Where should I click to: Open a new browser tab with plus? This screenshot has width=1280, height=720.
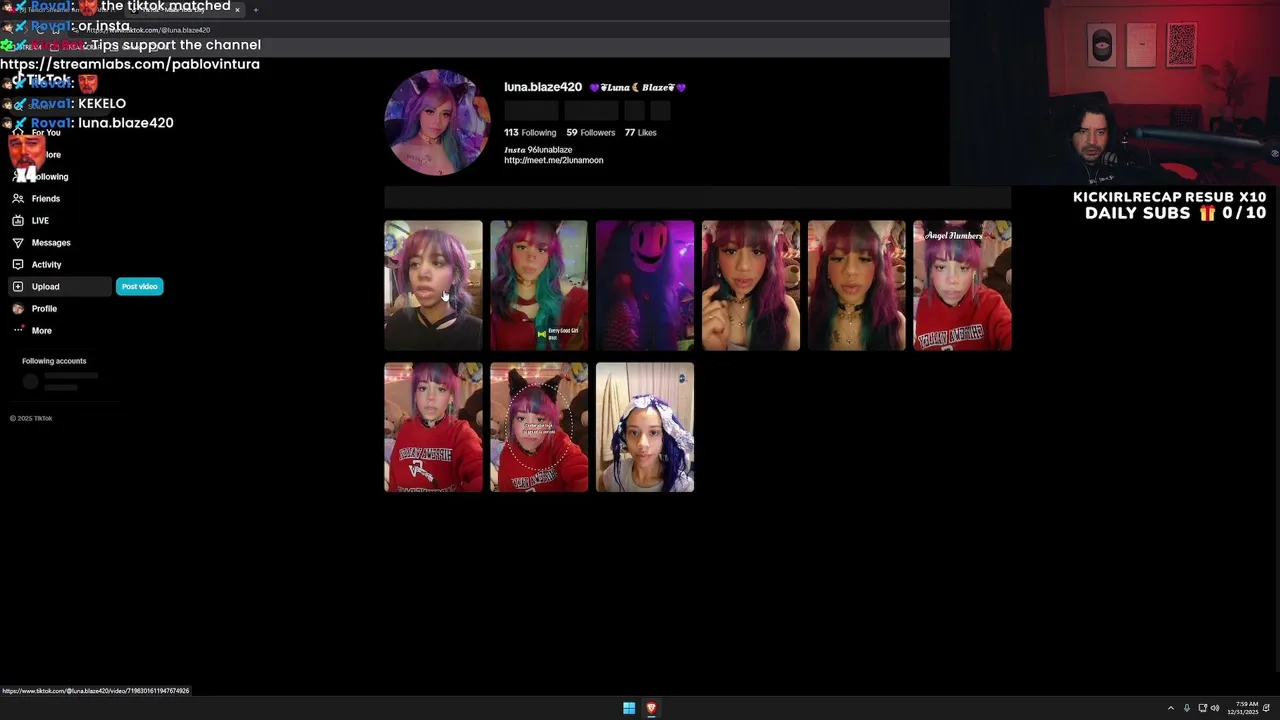point(255,10)
